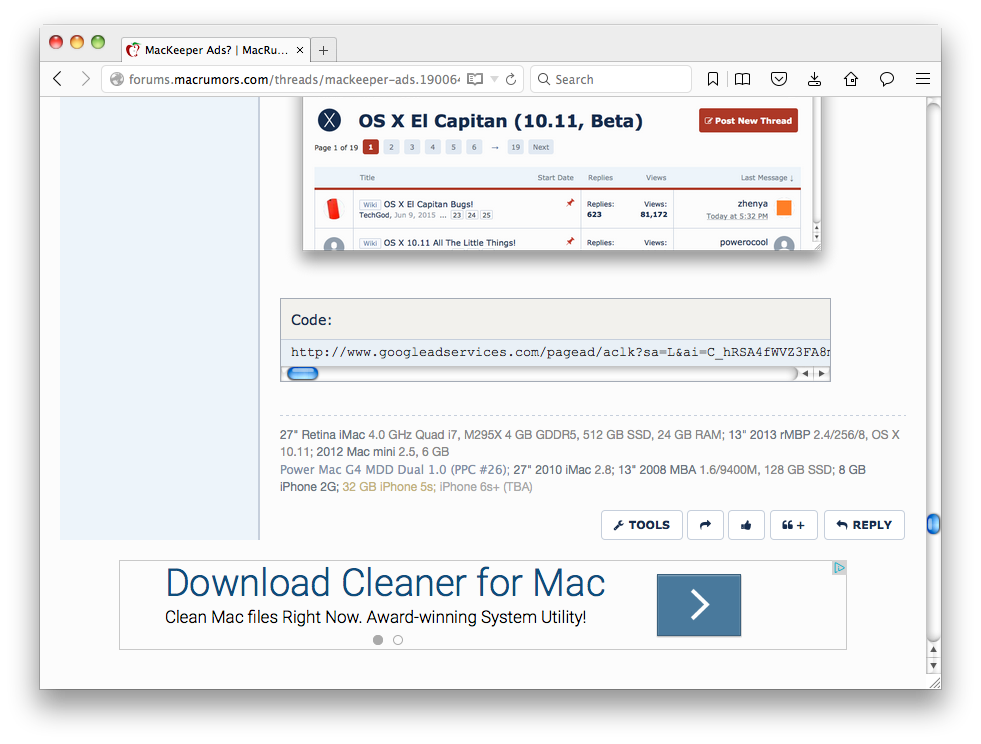The height and width of the screenshot is (744, 981).
Task: Open page 2 in the embedded pagination
Action: pyautogui.click(x=391, y=147)
